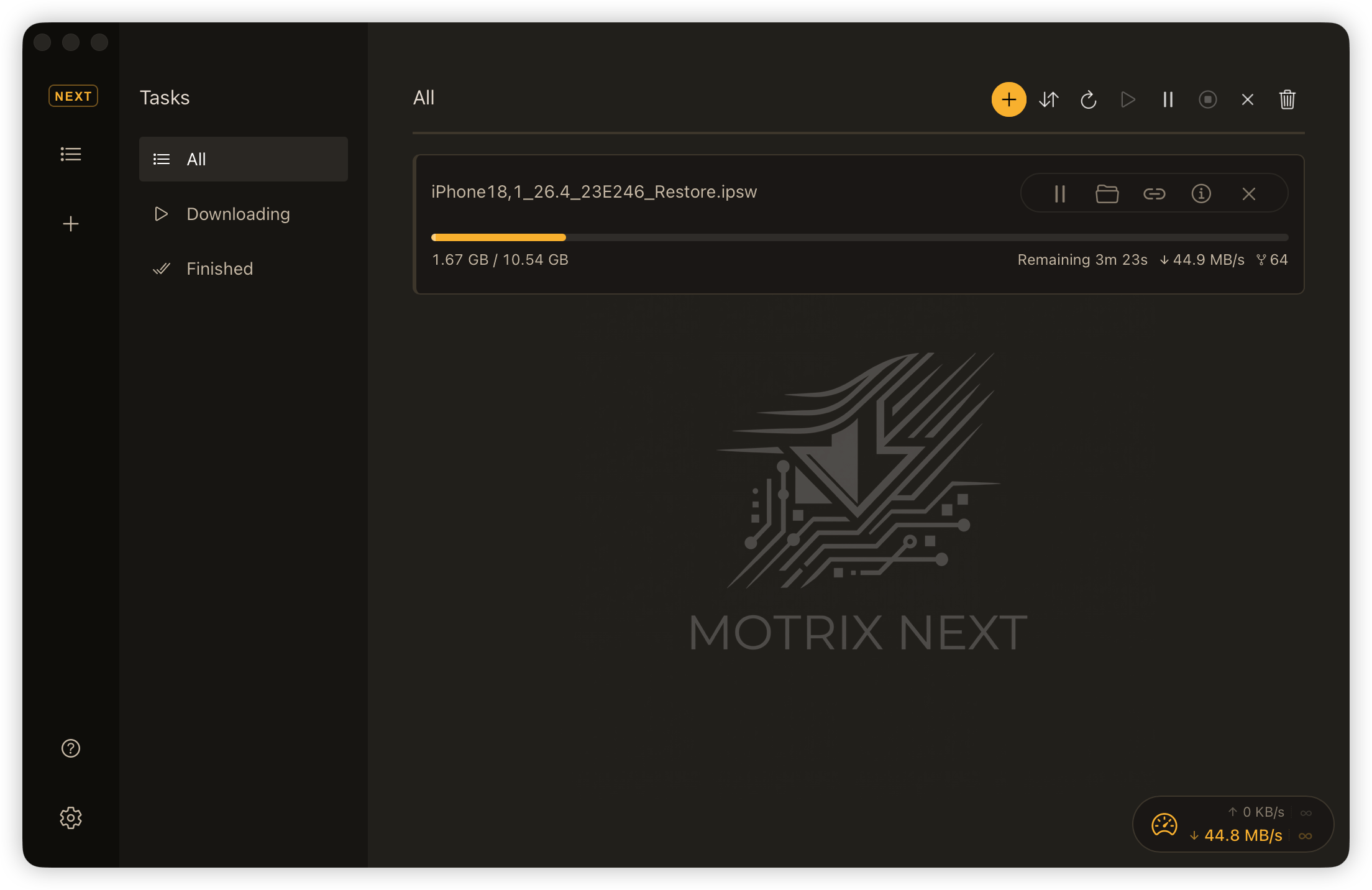
Task: Click the 1.67 GB / 10.54 GB size text
Action: click(500, 260)
